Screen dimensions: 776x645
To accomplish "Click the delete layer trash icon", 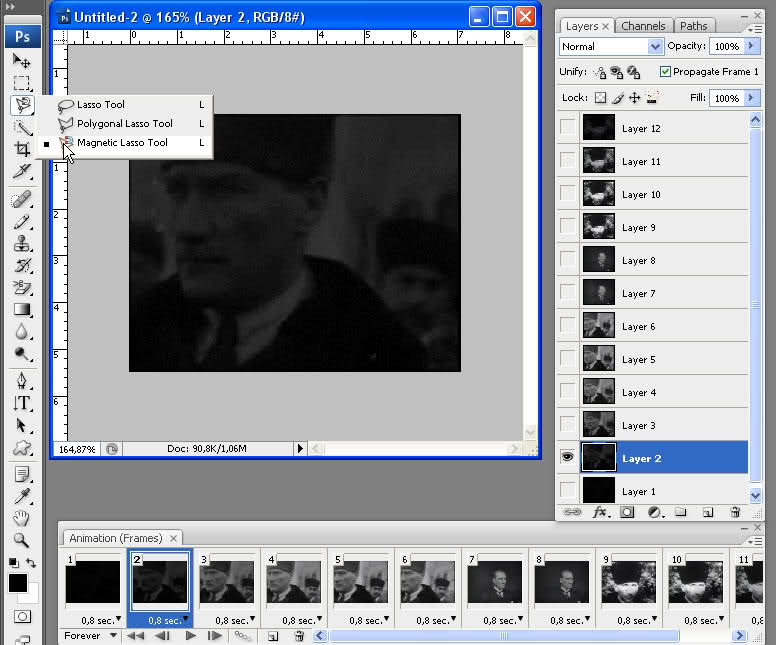I will (x=735, y=512).
